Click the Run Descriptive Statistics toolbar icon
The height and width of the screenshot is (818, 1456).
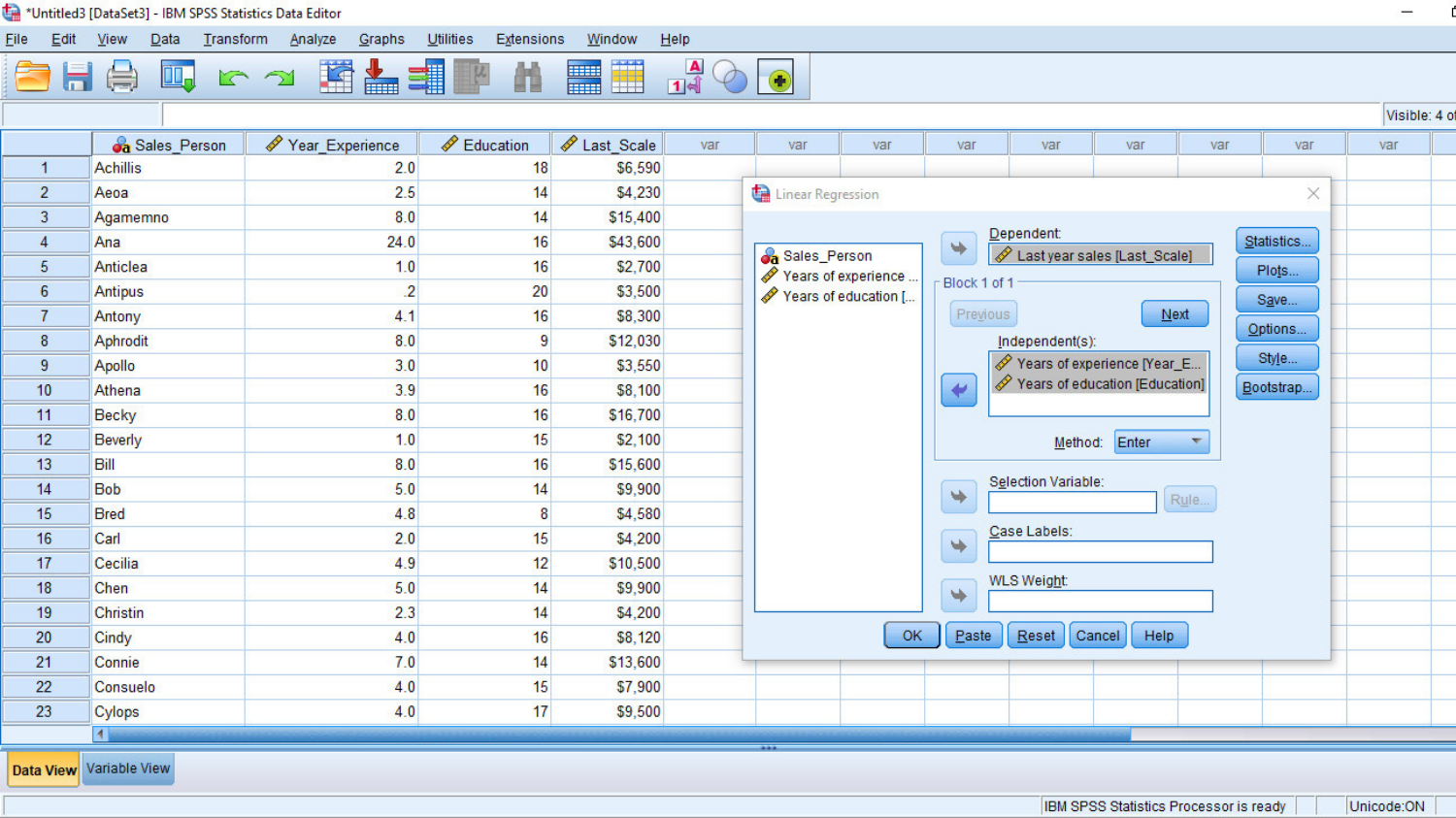point(472,77)
